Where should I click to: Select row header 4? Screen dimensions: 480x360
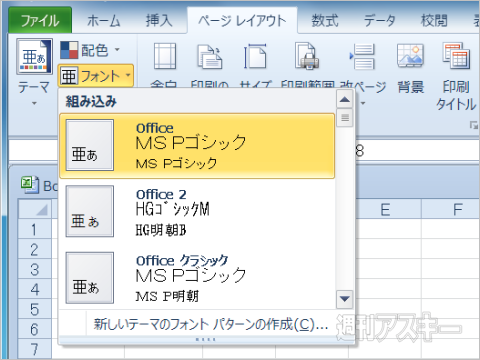pos(35,289)
